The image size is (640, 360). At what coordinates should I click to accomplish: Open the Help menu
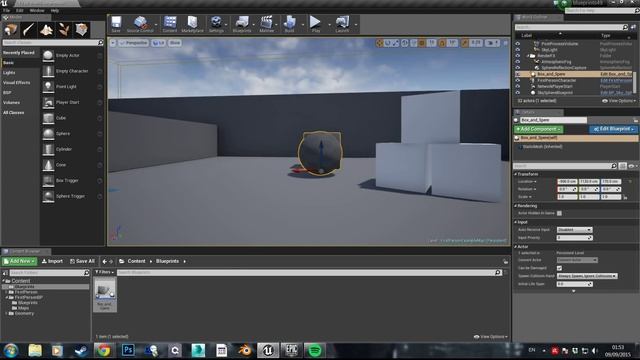point(55,10)
